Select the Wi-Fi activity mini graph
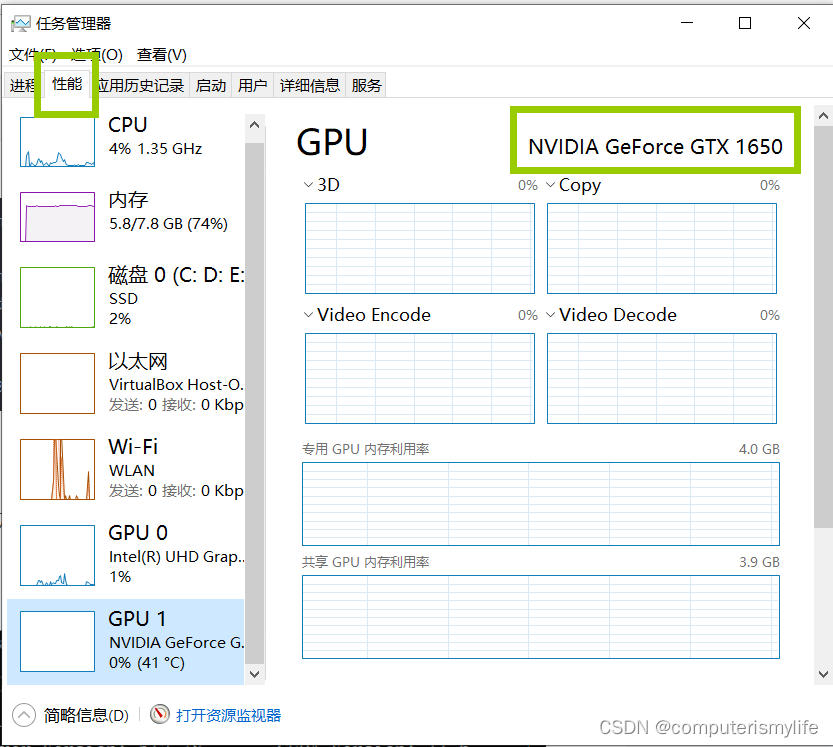 (x=57, y=469)
